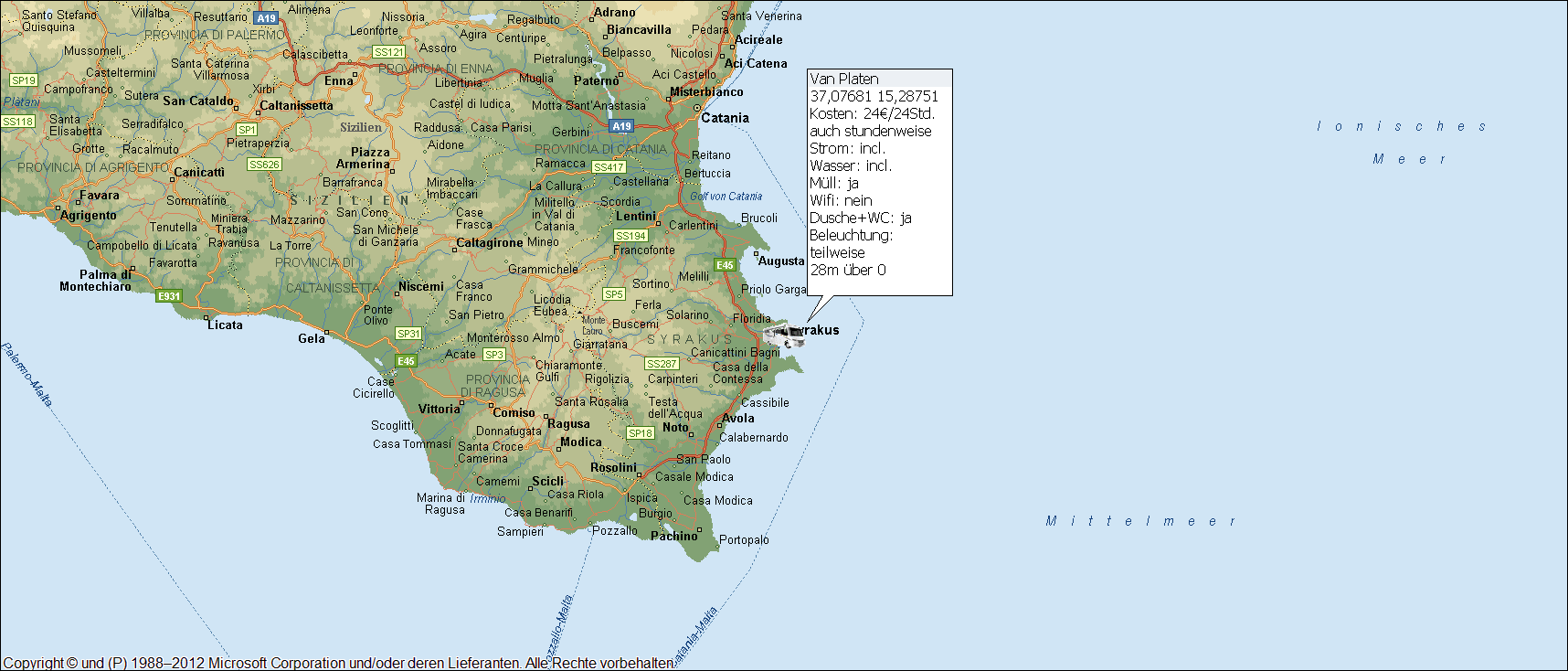Click the SS121 road shield near Leonforte

(x=388, y=52)
